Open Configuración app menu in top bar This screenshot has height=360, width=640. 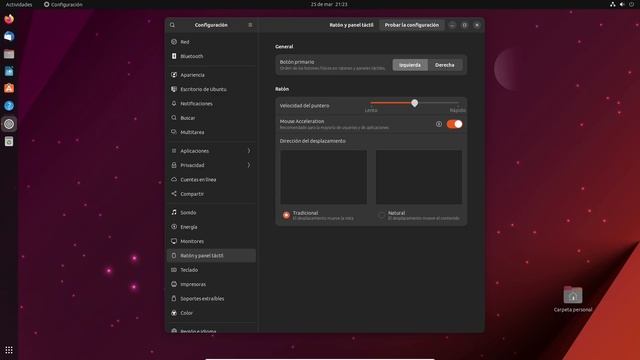click(x=63, y=4)
